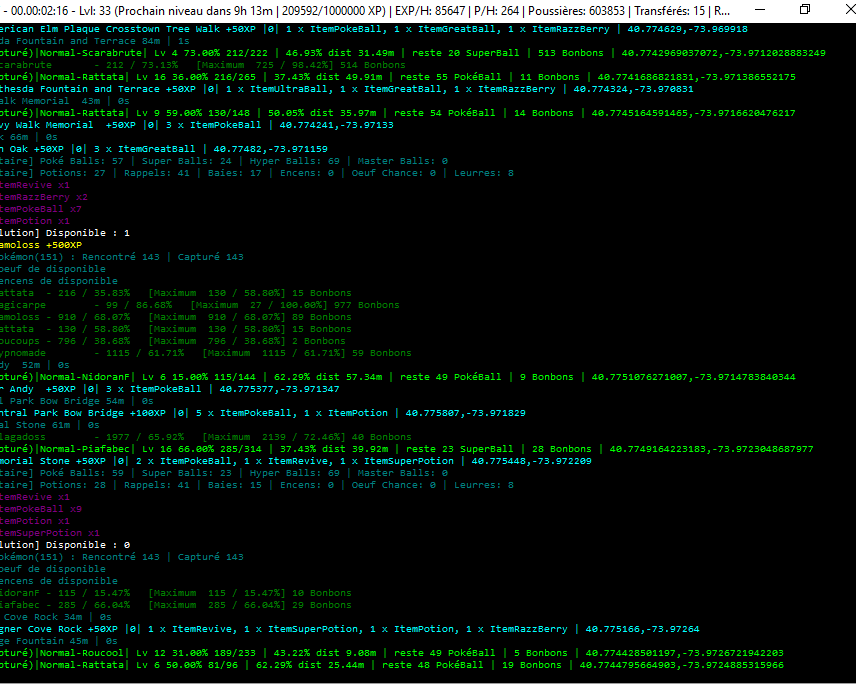Click magenta line 'ItemPokeBall x9'

(41, 509)
